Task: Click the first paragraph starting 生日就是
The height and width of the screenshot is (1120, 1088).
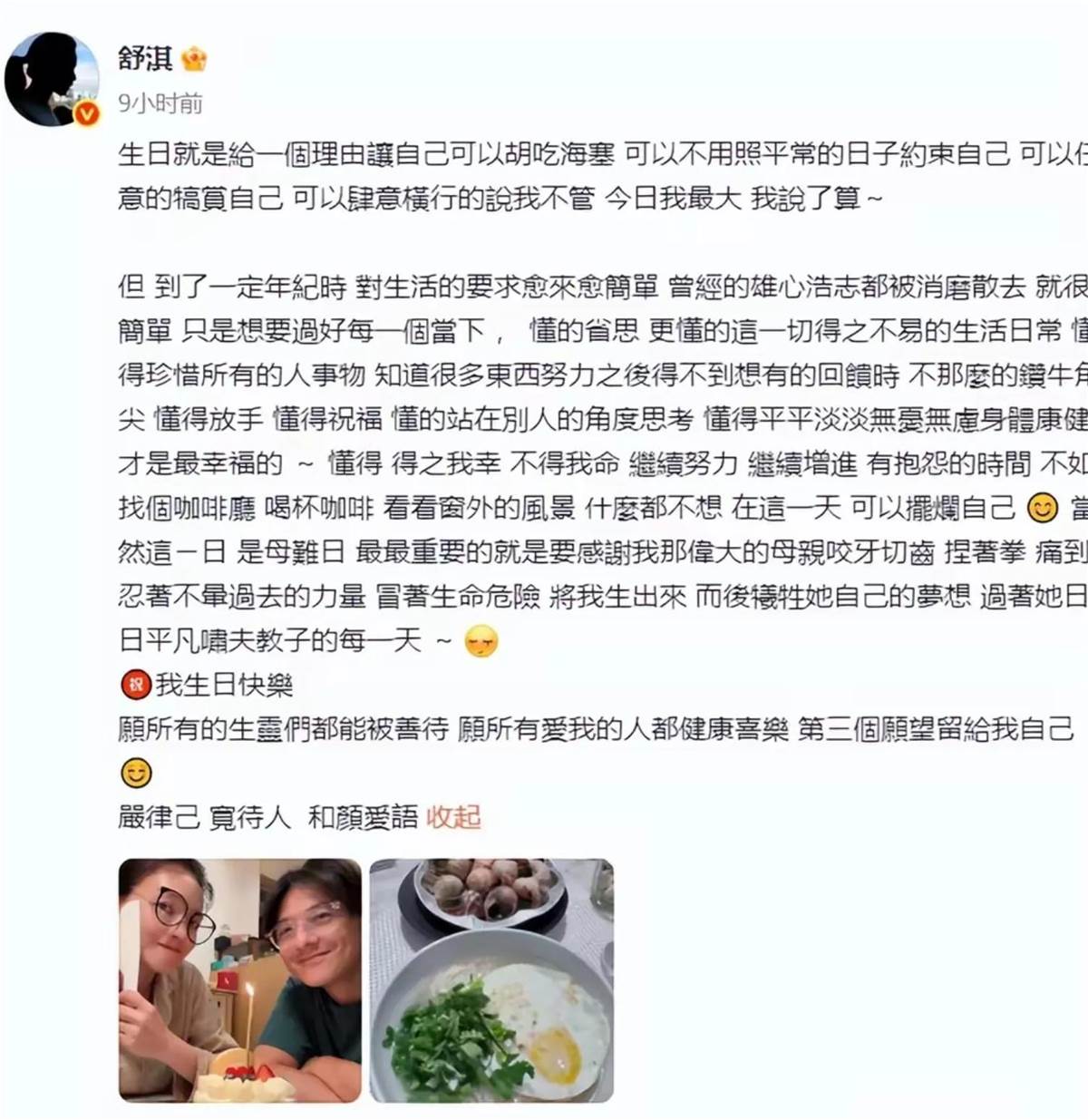Action: [x=603, y=176]
